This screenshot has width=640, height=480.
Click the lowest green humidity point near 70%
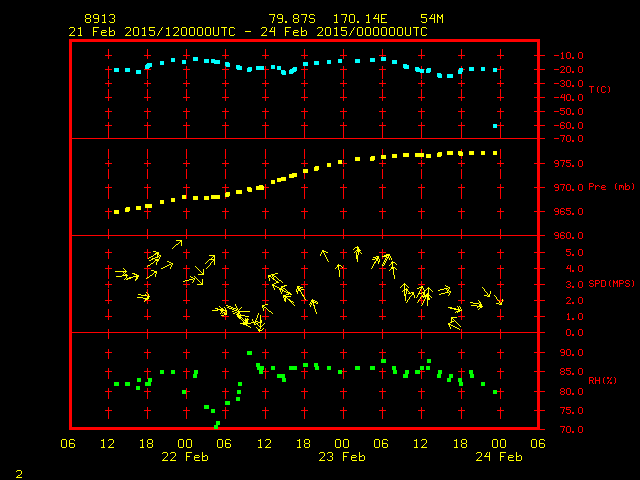point(217,426)
